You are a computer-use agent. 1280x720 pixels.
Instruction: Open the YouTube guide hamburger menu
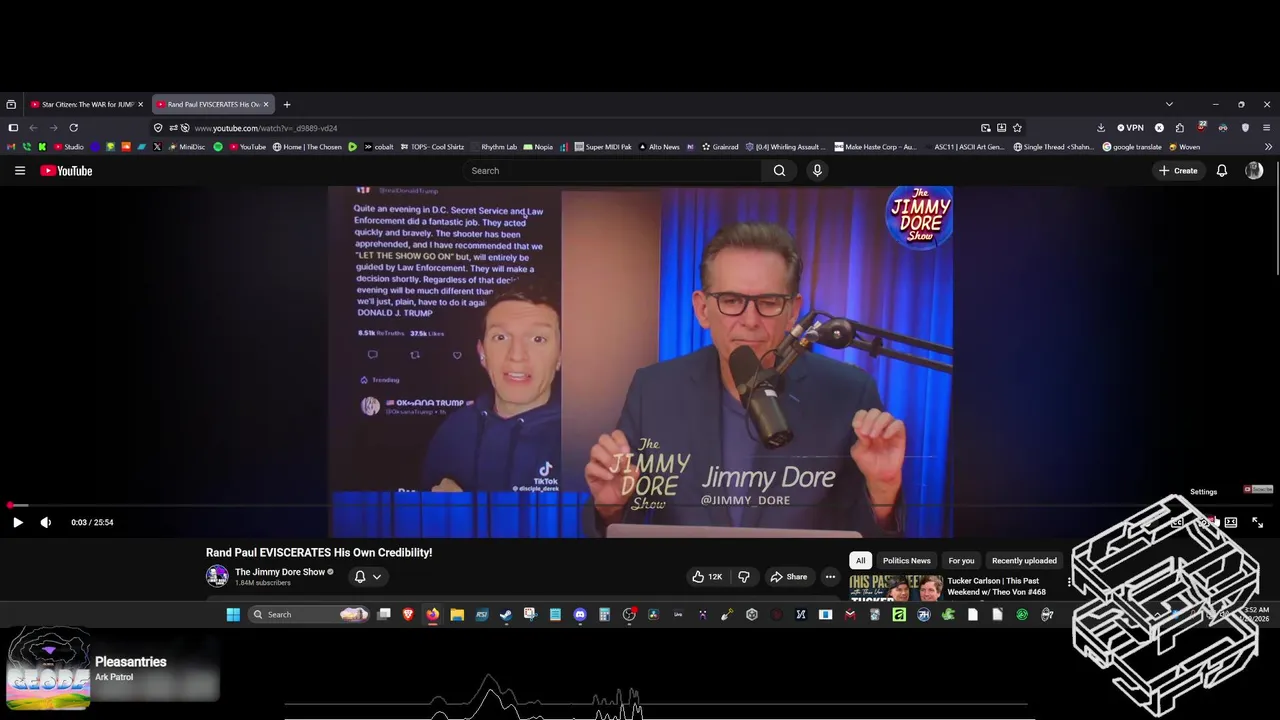pos(19,171)
